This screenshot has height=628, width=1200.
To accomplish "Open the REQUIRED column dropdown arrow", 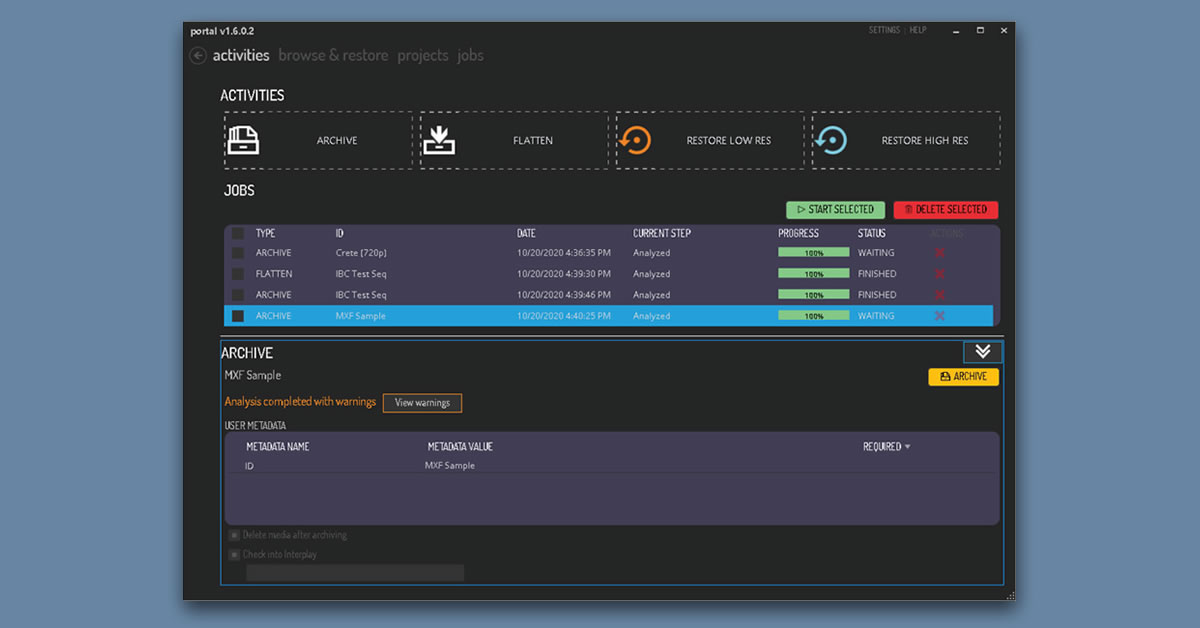I will pos(908,447).
